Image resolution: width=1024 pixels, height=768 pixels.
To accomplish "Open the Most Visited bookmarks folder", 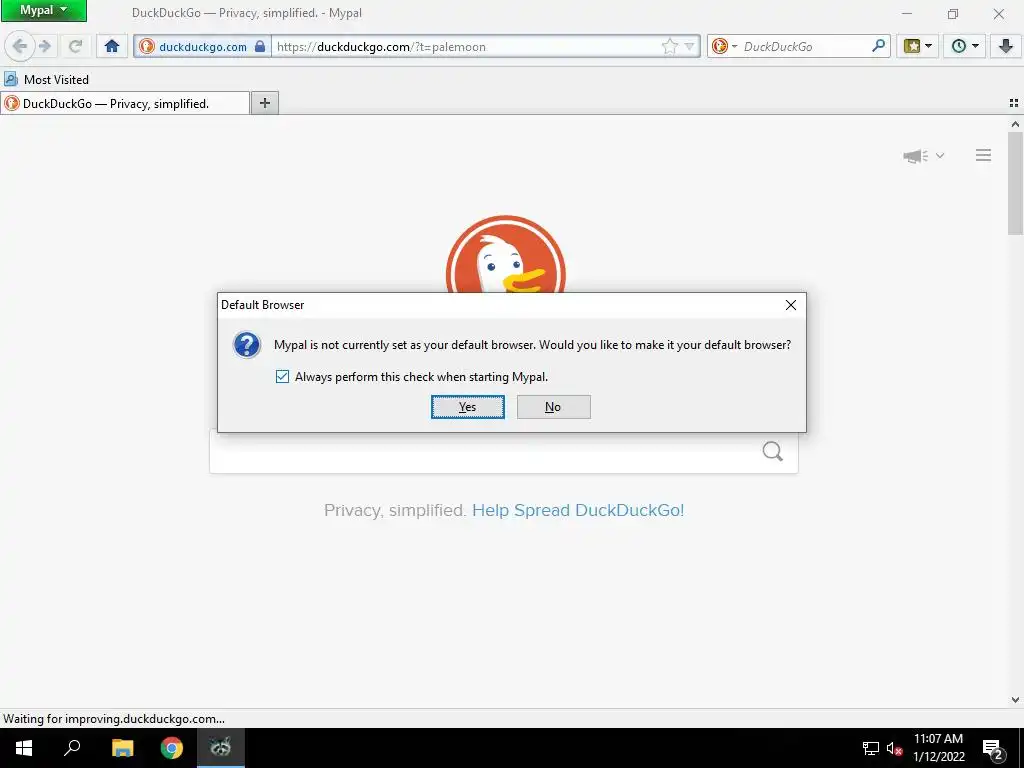I will tap(46, 80).
